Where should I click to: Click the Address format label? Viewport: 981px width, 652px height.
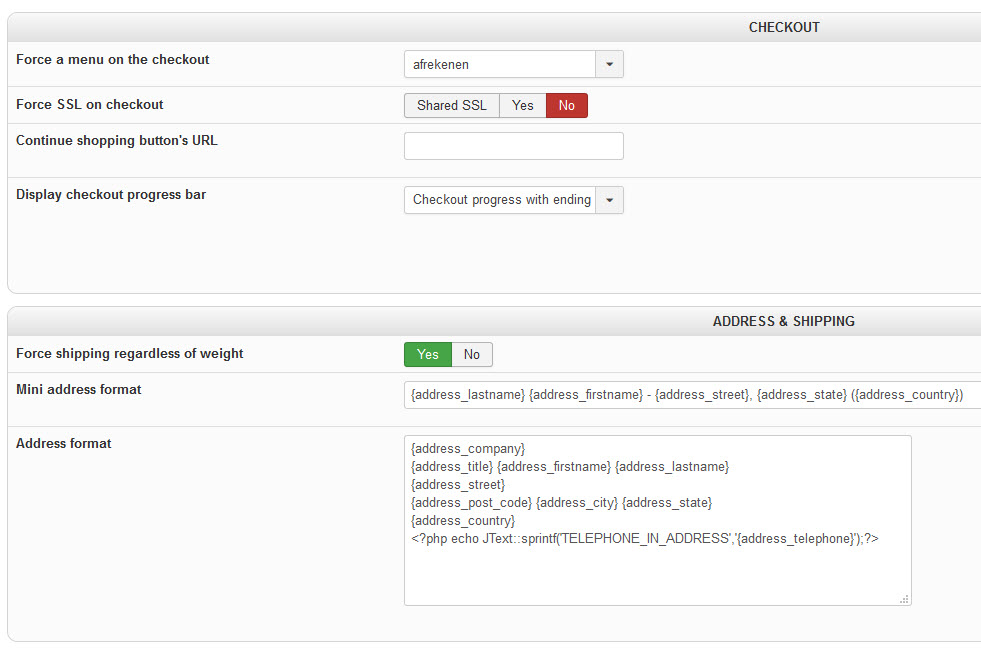[x=64, y=444]
